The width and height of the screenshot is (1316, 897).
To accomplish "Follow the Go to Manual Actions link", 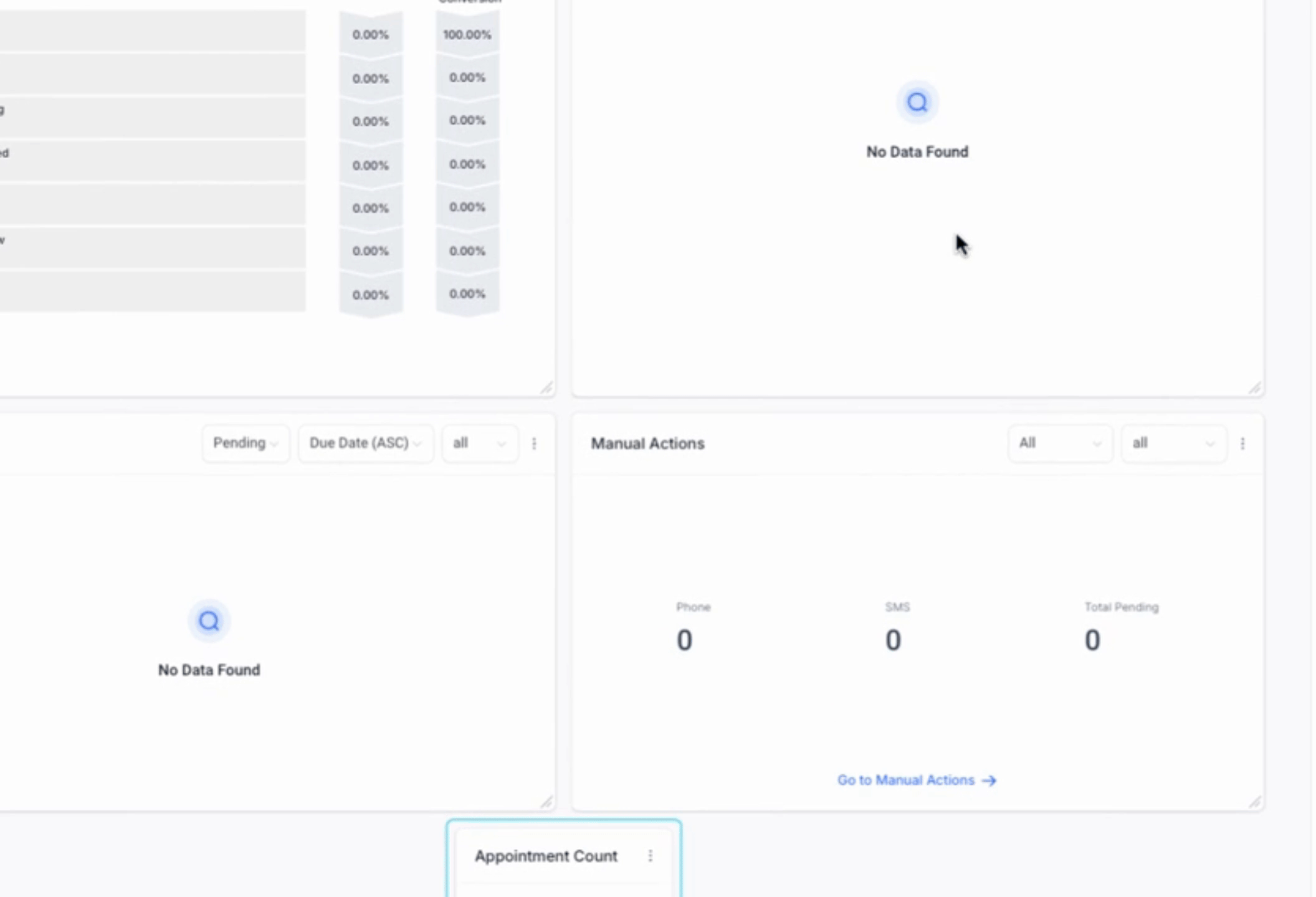I will [916, 780].
